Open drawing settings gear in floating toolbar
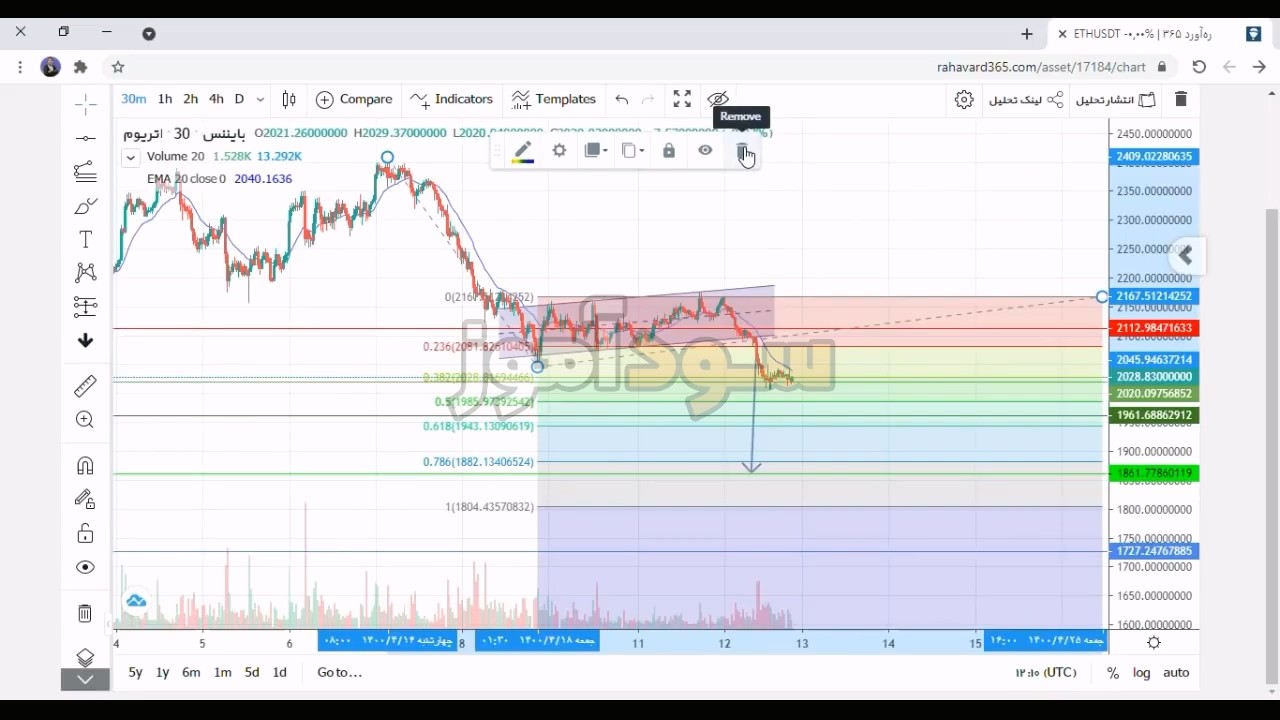 559,150
